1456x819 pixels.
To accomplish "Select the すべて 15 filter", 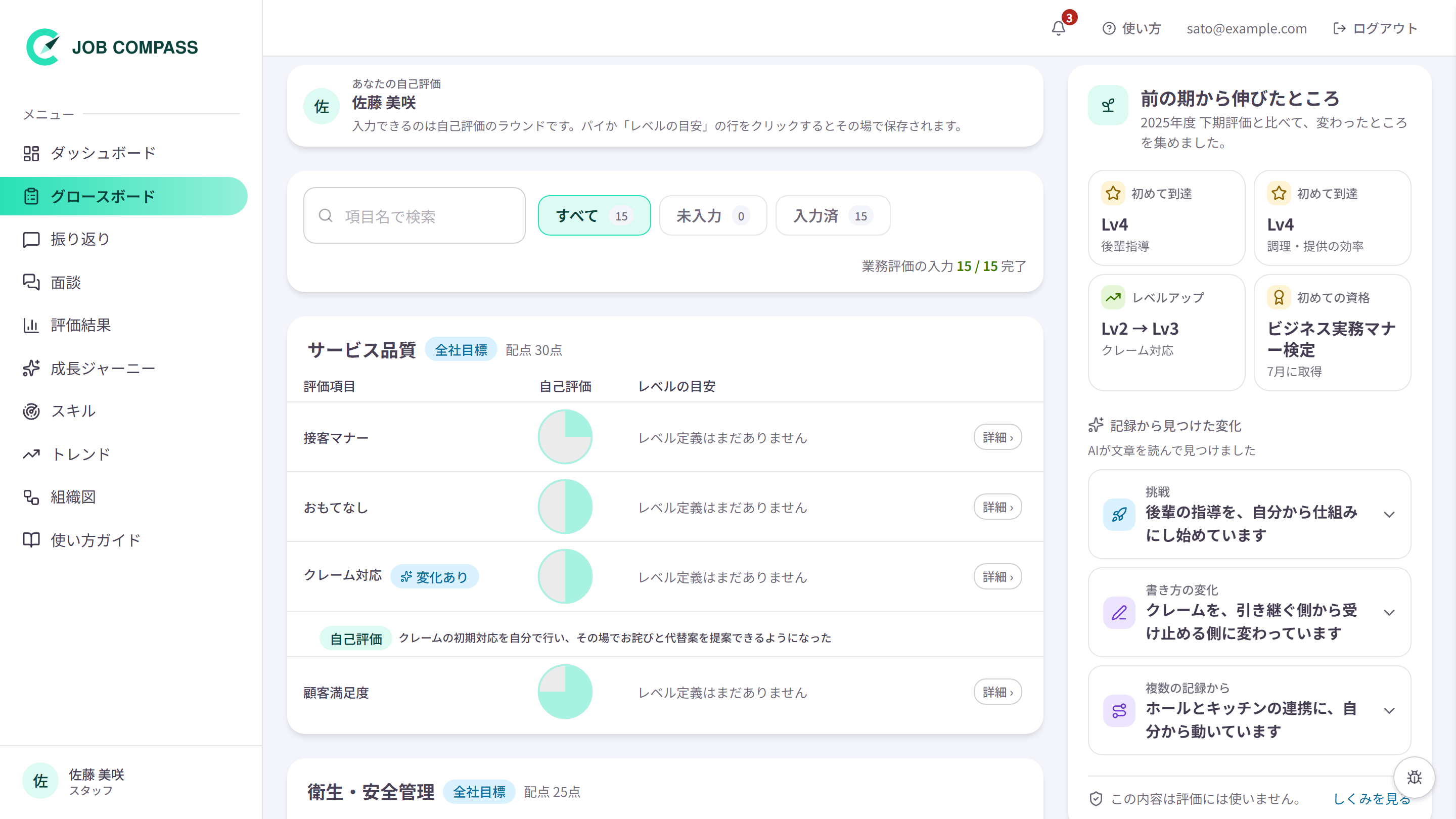I will [594, 215].
